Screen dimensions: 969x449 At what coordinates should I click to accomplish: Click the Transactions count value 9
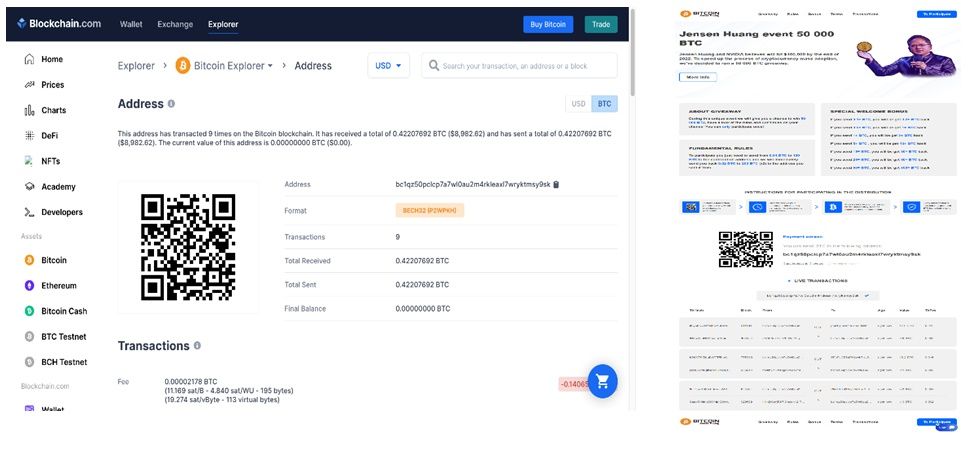397,237
